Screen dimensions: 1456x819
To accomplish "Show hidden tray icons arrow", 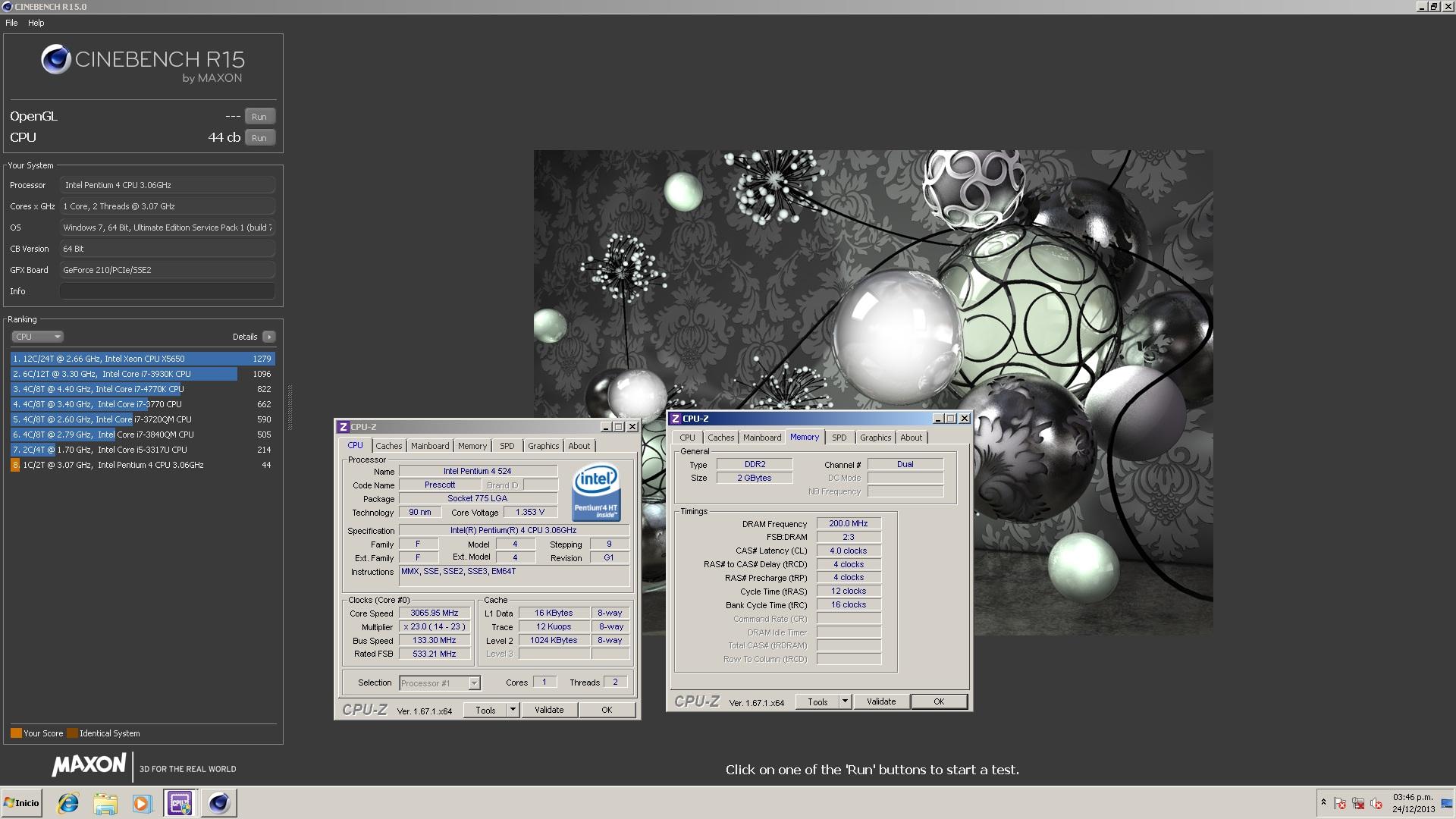I will 1323,802.
